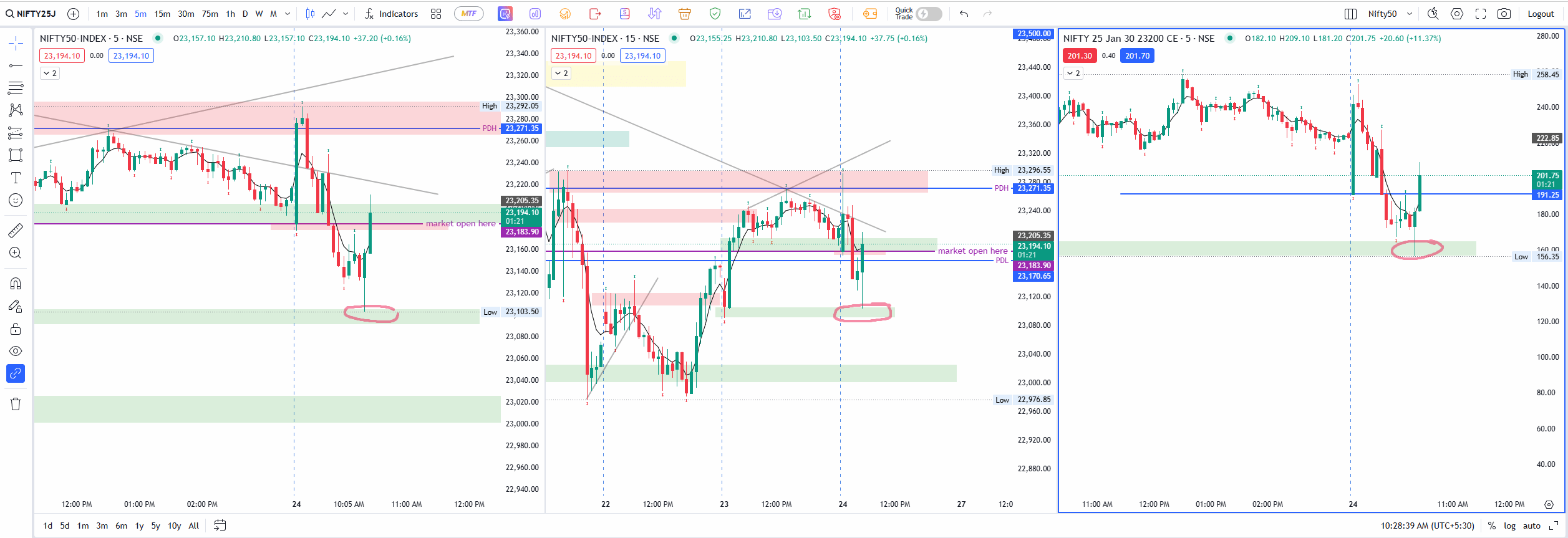Select the crosshair cursor tool
The height and width of the screenshot is (538, 1568).
[x=16, y=43]
